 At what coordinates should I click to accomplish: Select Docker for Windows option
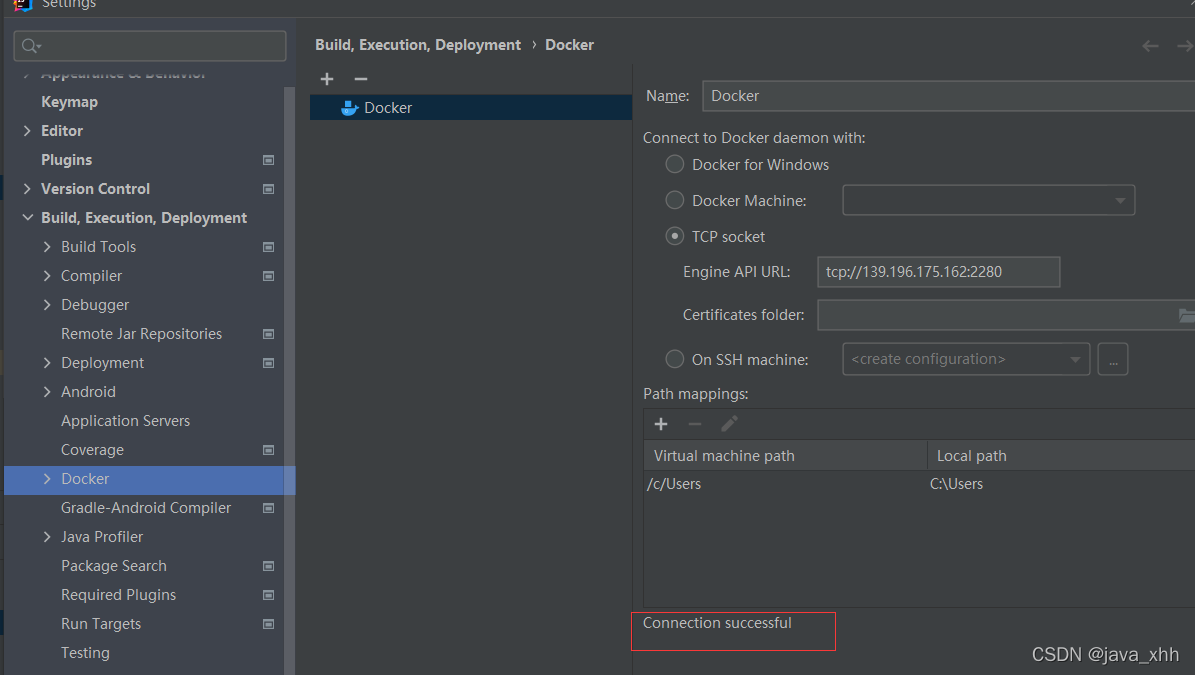(674, 164)
